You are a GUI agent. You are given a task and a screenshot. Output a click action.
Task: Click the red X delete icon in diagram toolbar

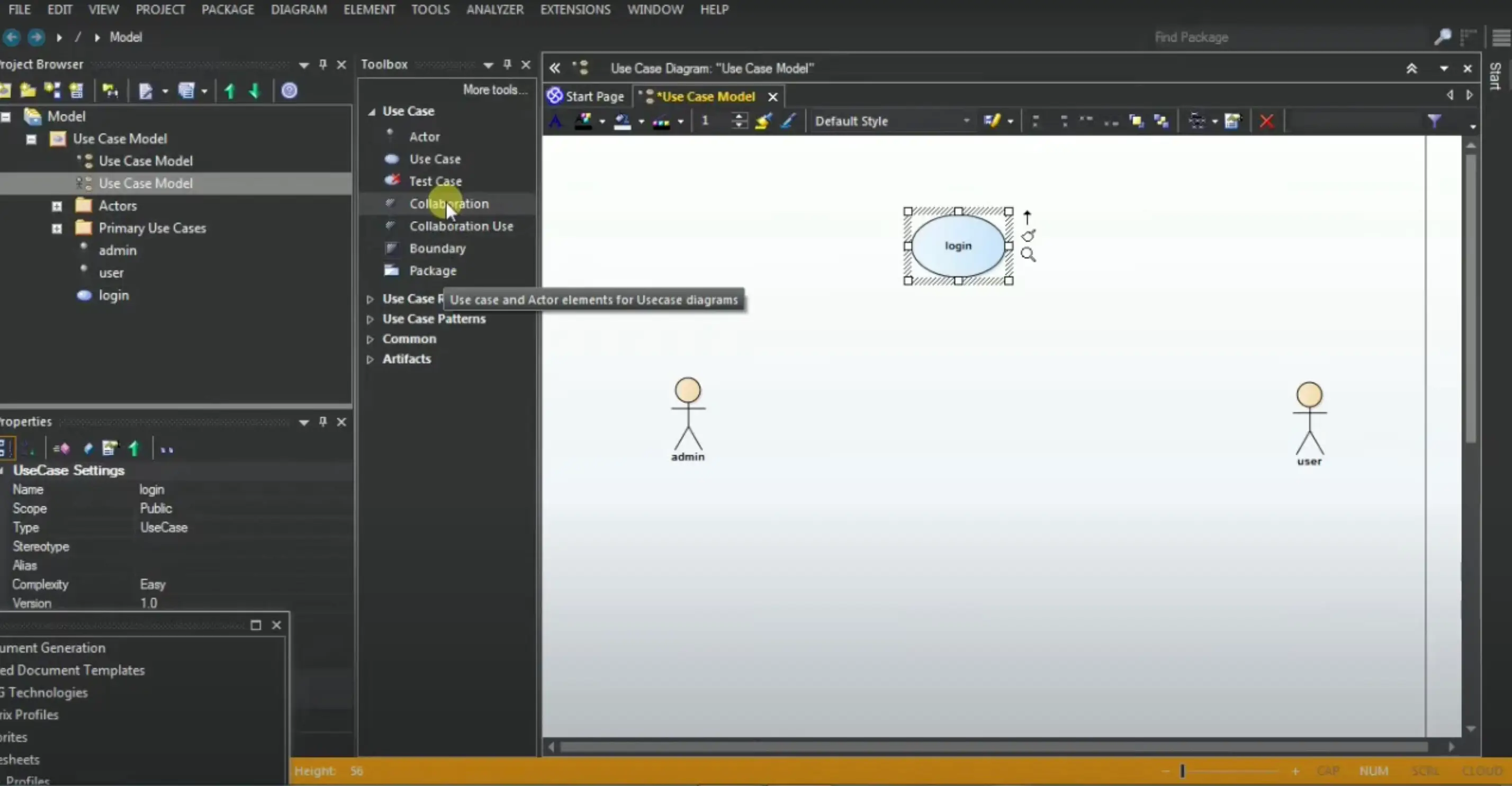tap(1267, 121)
